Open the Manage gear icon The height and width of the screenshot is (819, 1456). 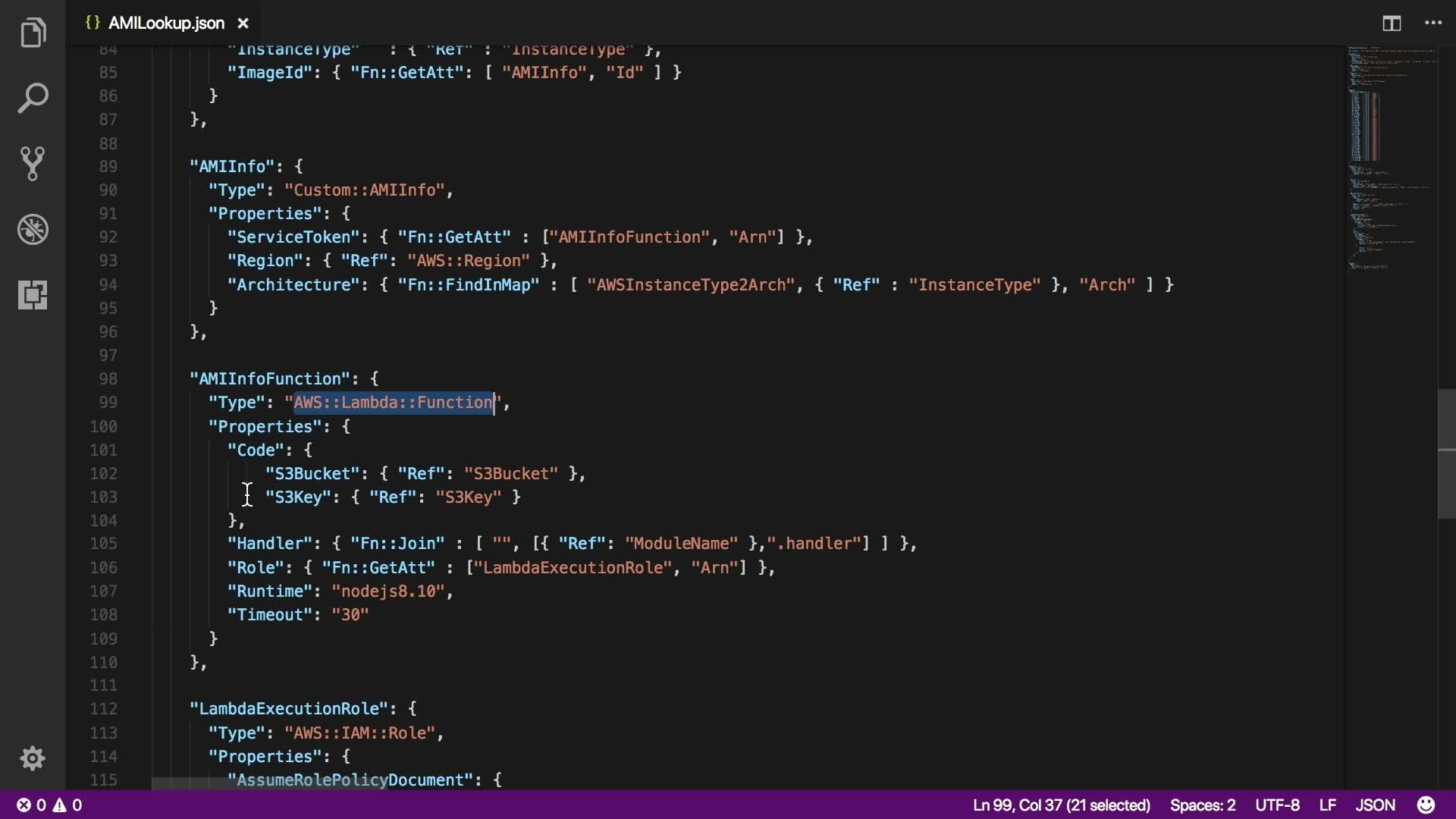pyautogui.click(x=33, y=758)
